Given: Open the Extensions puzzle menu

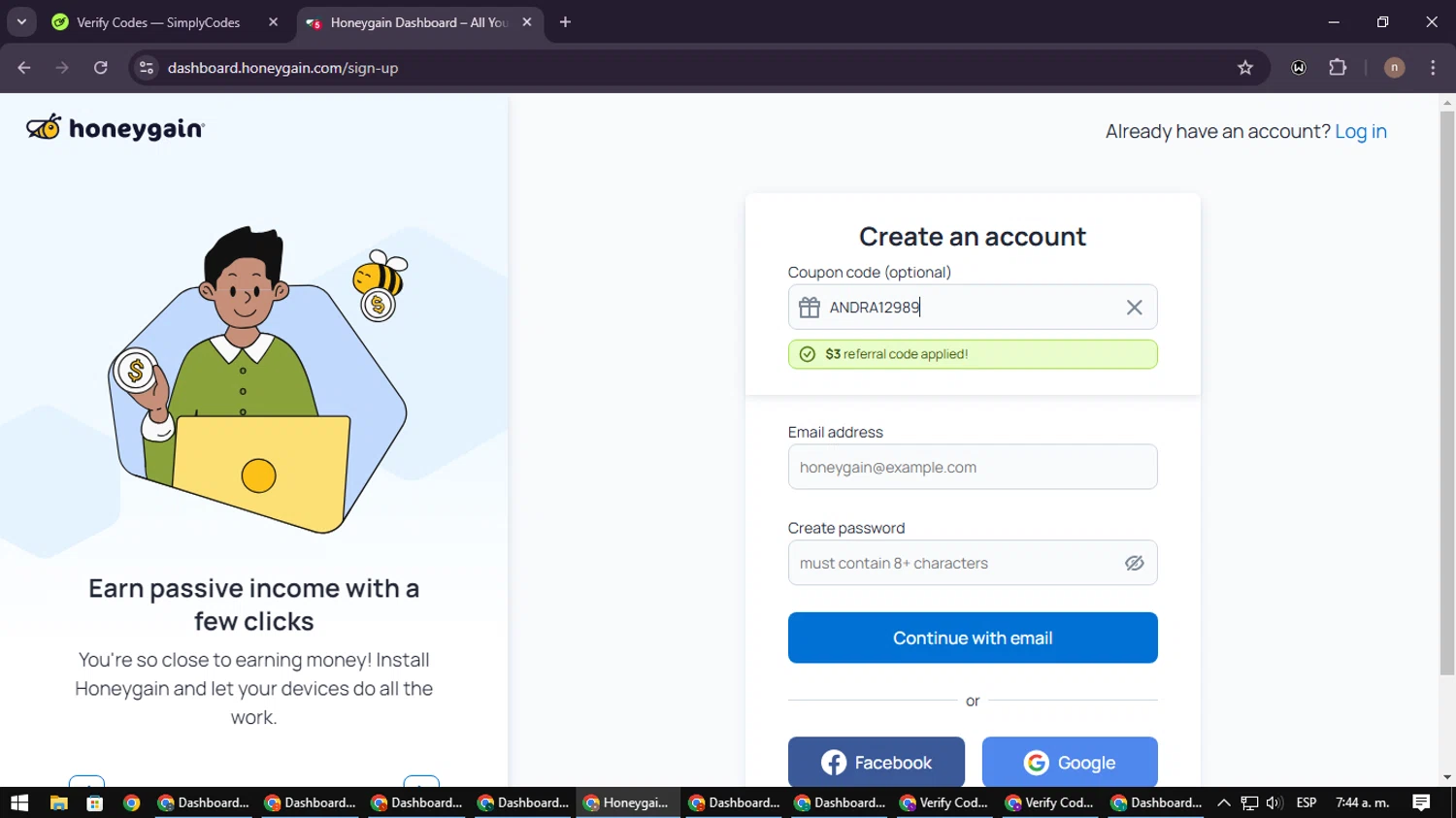Looking at the screenshot, I should click(1338, 68).
